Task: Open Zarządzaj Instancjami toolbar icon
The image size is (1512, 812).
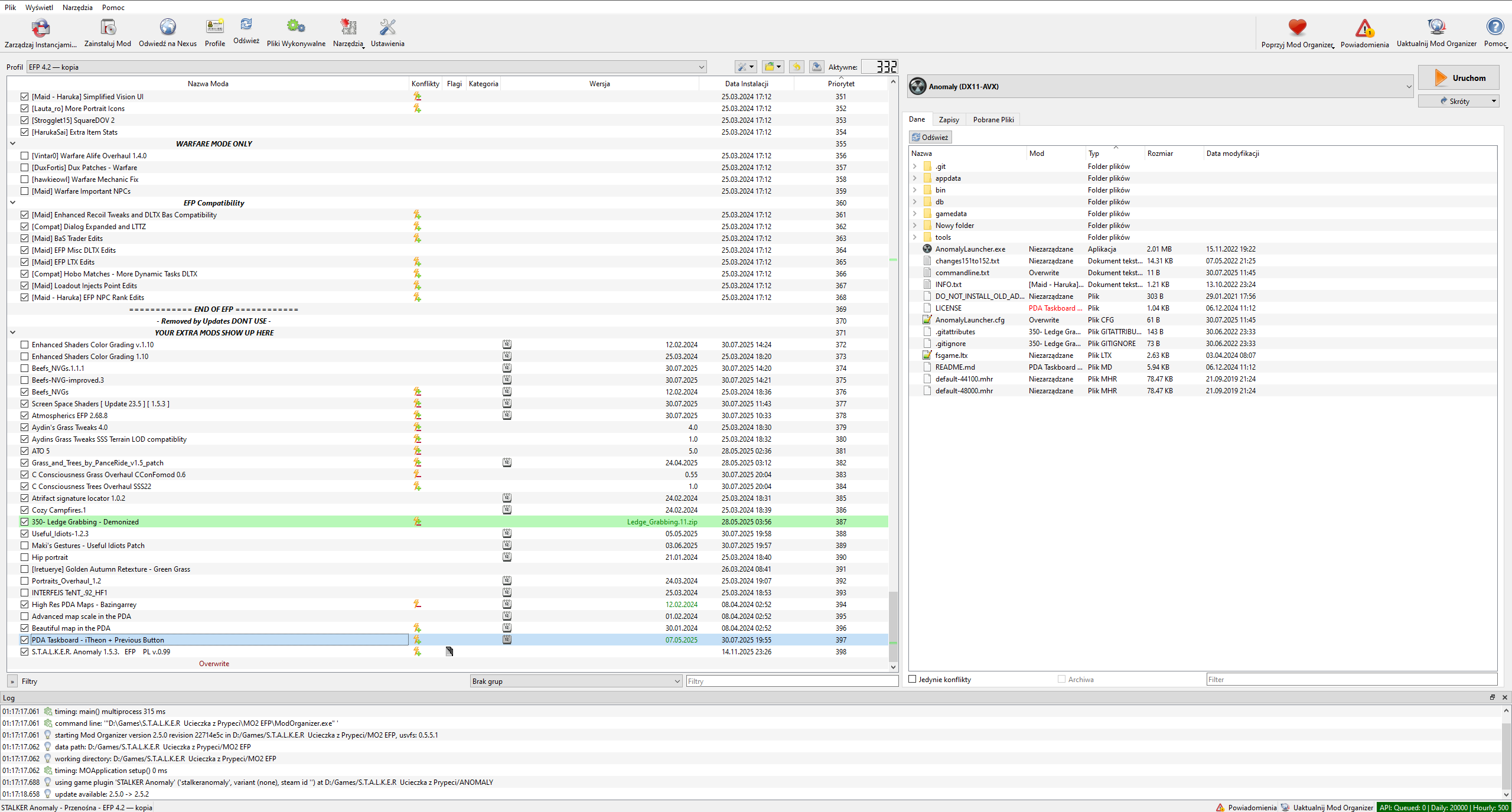Action: (x=40, y=28)
